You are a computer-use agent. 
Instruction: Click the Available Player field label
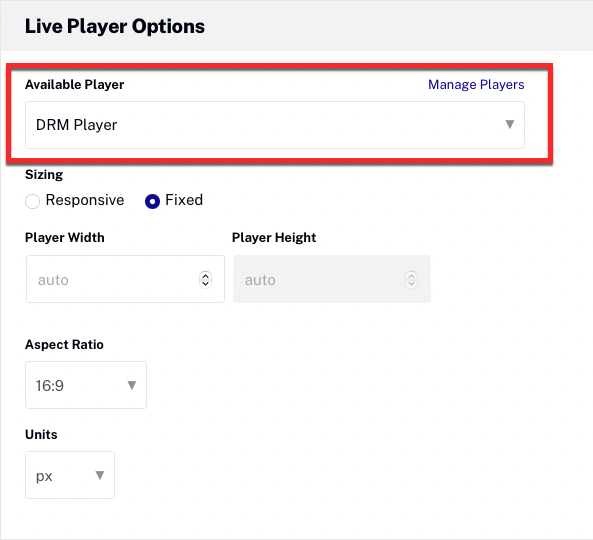point(75,84)
